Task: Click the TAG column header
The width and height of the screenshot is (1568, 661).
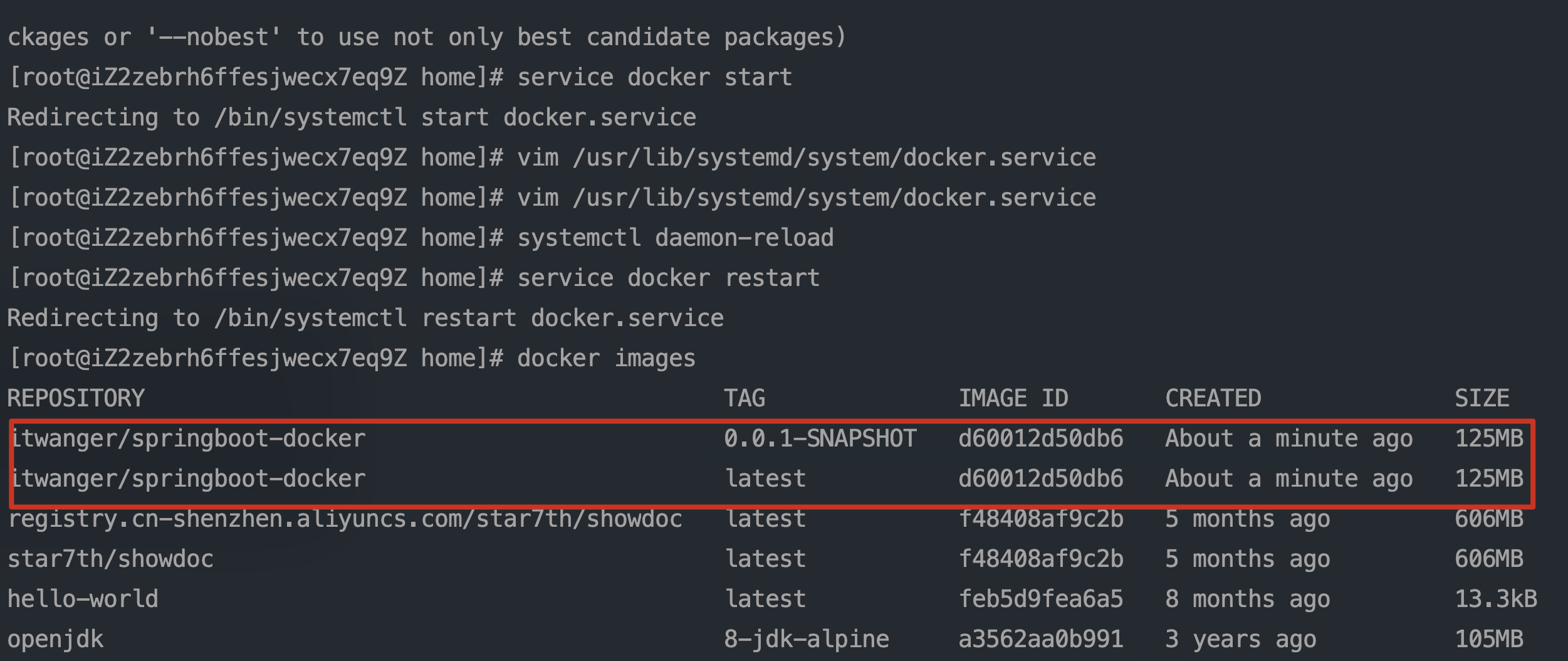Action: tap(745, 398)
